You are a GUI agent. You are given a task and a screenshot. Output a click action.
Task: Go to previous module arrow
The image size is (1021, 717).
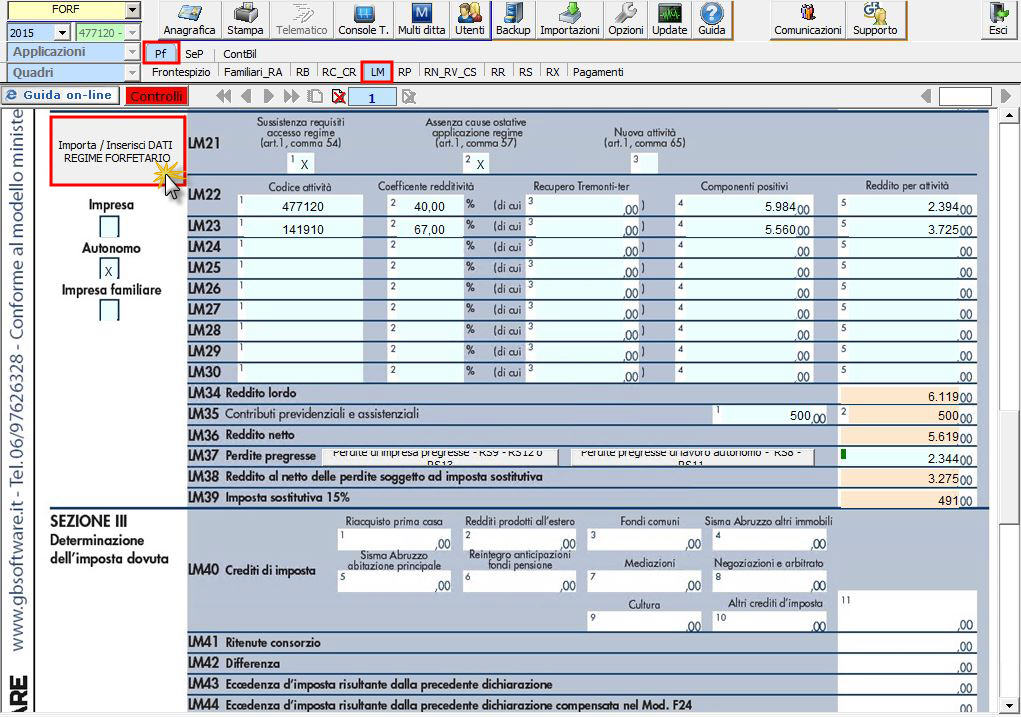click(246, 96)
